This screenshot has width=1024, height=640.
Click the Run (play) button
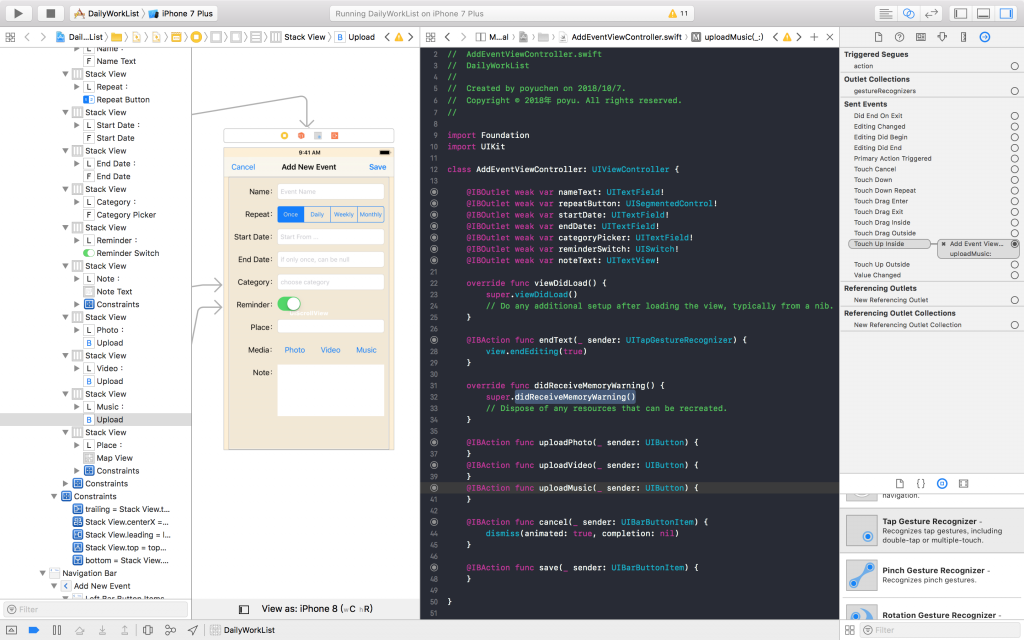pyautogui.click(x=18, y=13)
